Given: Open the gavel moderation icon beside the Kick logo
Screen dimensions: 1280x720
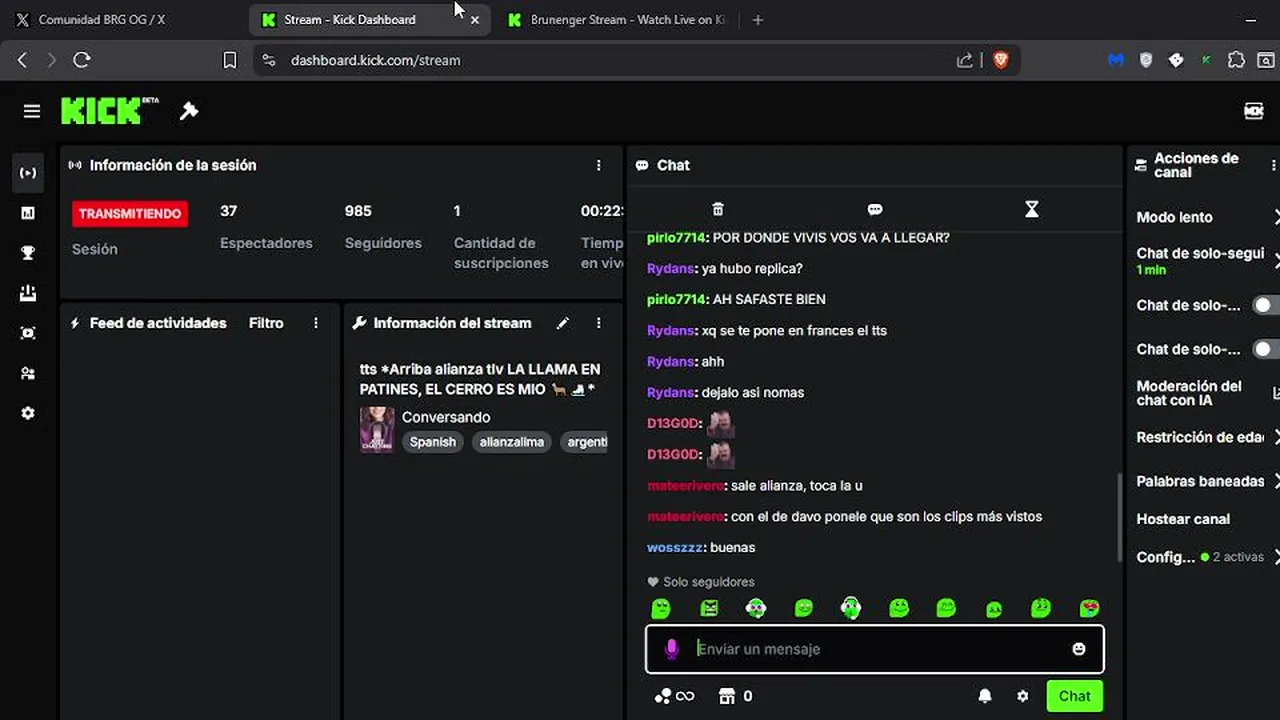Looking at the screenshot, I should tap(189, 111).
